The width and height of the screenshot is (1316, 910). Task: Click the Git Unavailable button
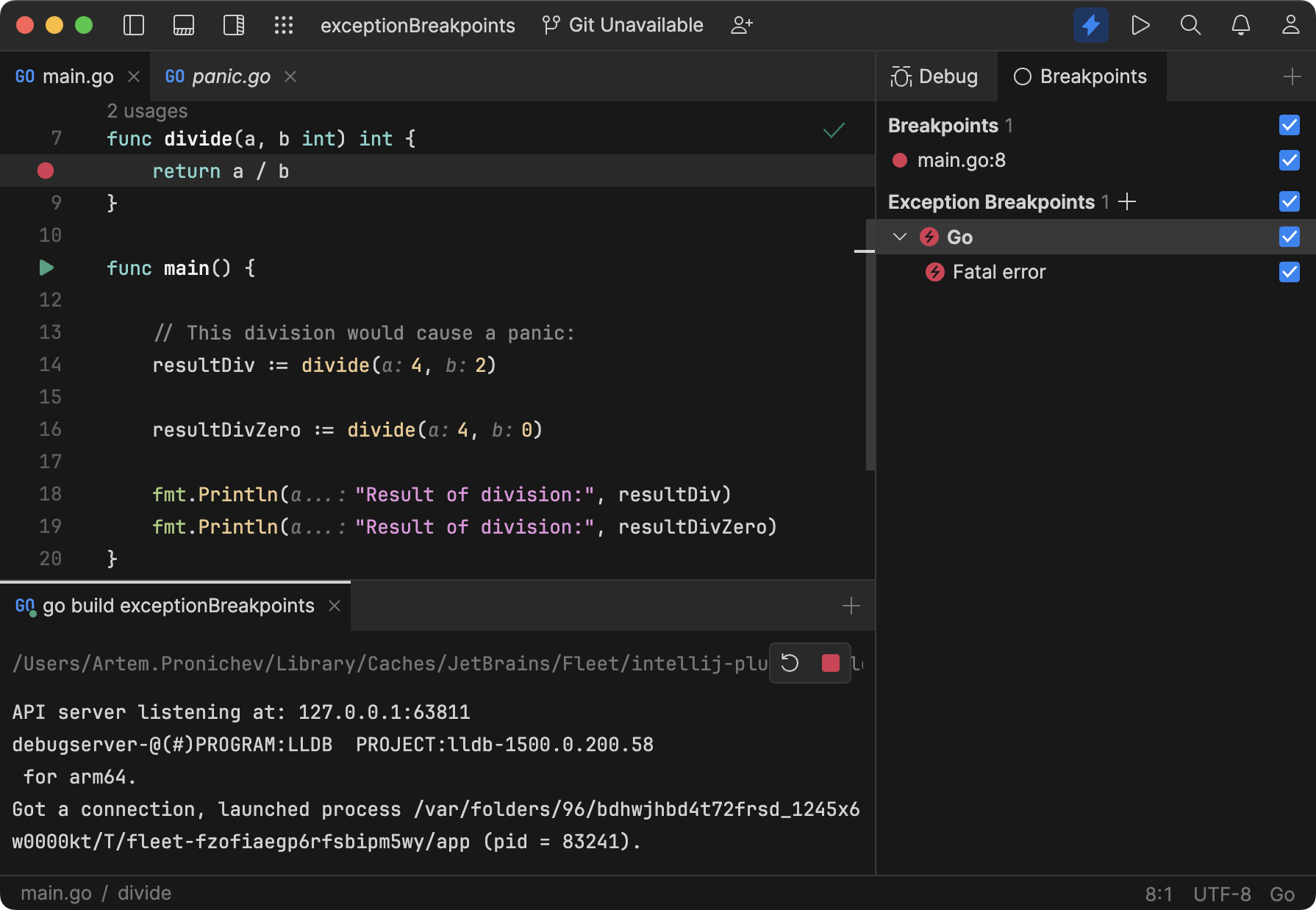tap(622, 24)
